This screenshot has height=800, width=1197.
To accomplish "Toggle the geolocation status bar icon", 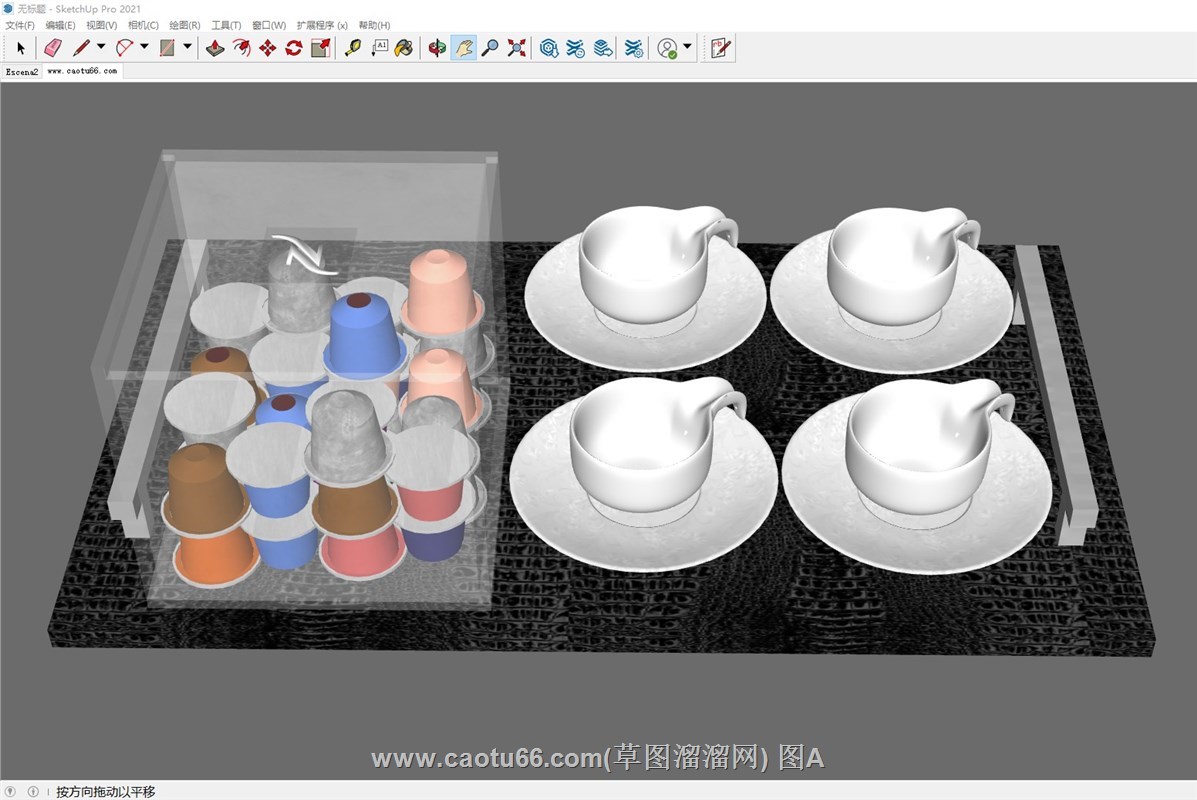I will [10, 791].
